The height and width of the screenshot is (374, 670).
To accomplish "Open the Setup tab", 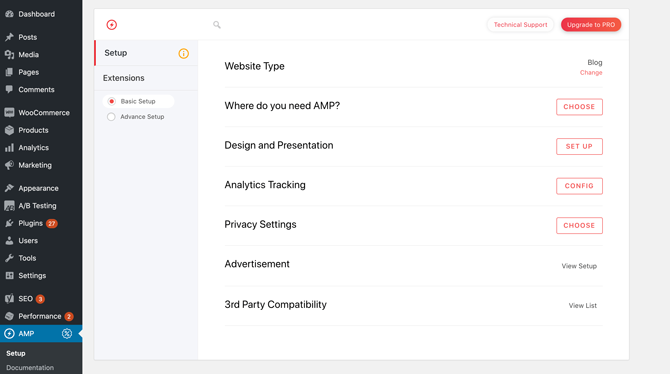I will [146, 53].
